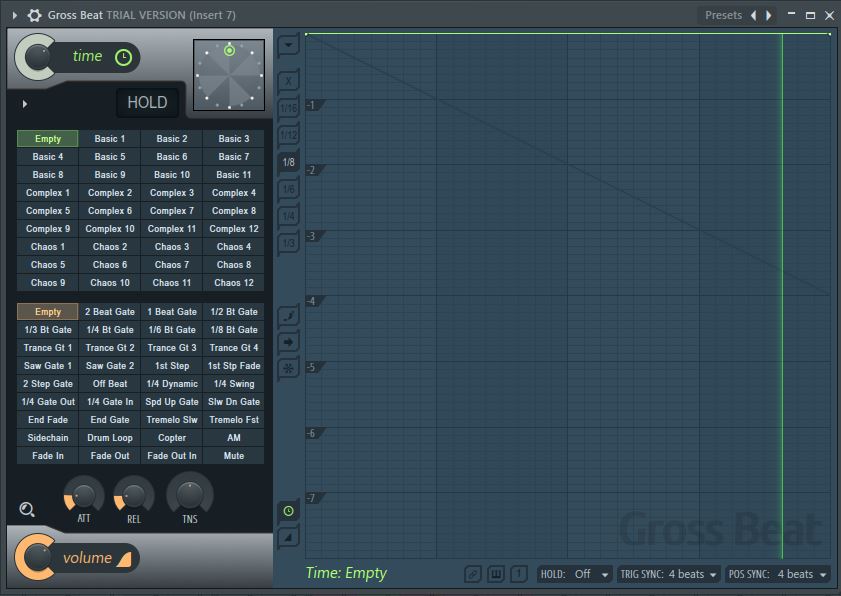Viewport: 841px width, 596px height.
Task: Set snap to 1/12
Action: click(289, 135)
